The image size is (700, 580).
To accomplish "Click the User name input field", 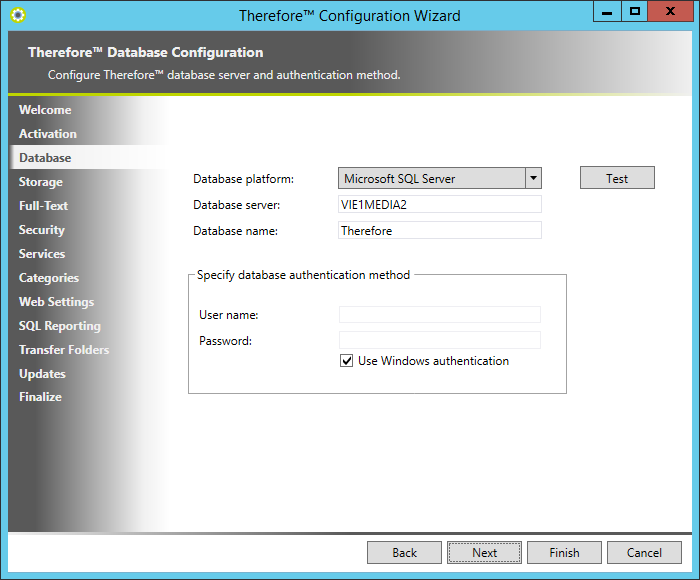I will 440,314.
